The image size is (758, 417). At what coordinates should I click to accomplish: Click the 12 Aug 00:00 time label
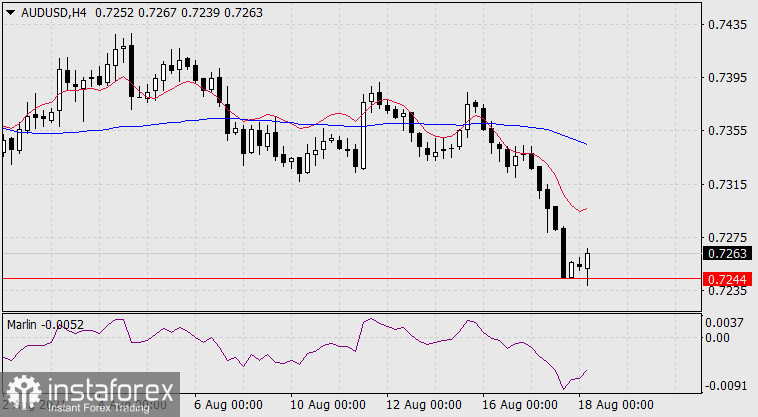coord(424,405)
